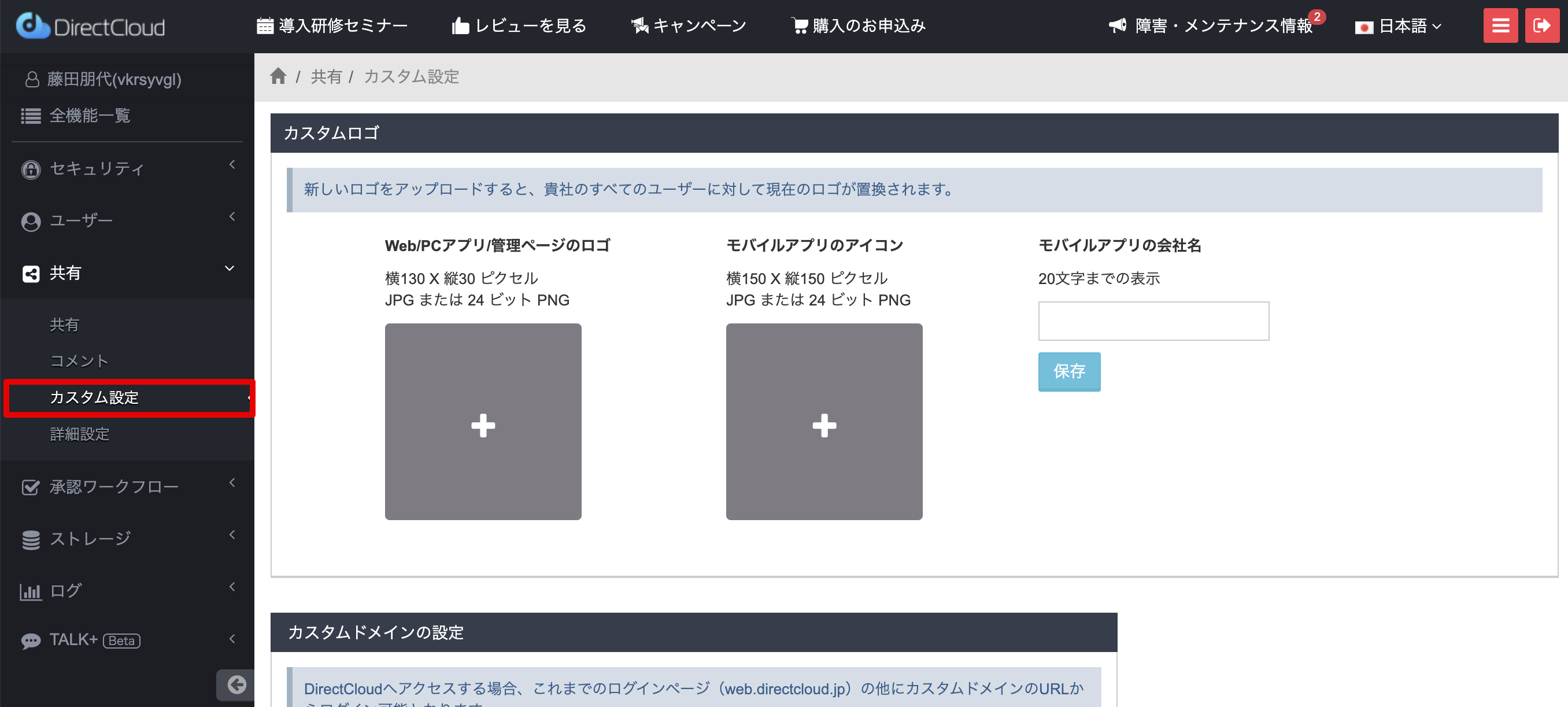1568x707 pixels.
Task: Expand the ストレージ sidebar section
Action: click(127, 538)
